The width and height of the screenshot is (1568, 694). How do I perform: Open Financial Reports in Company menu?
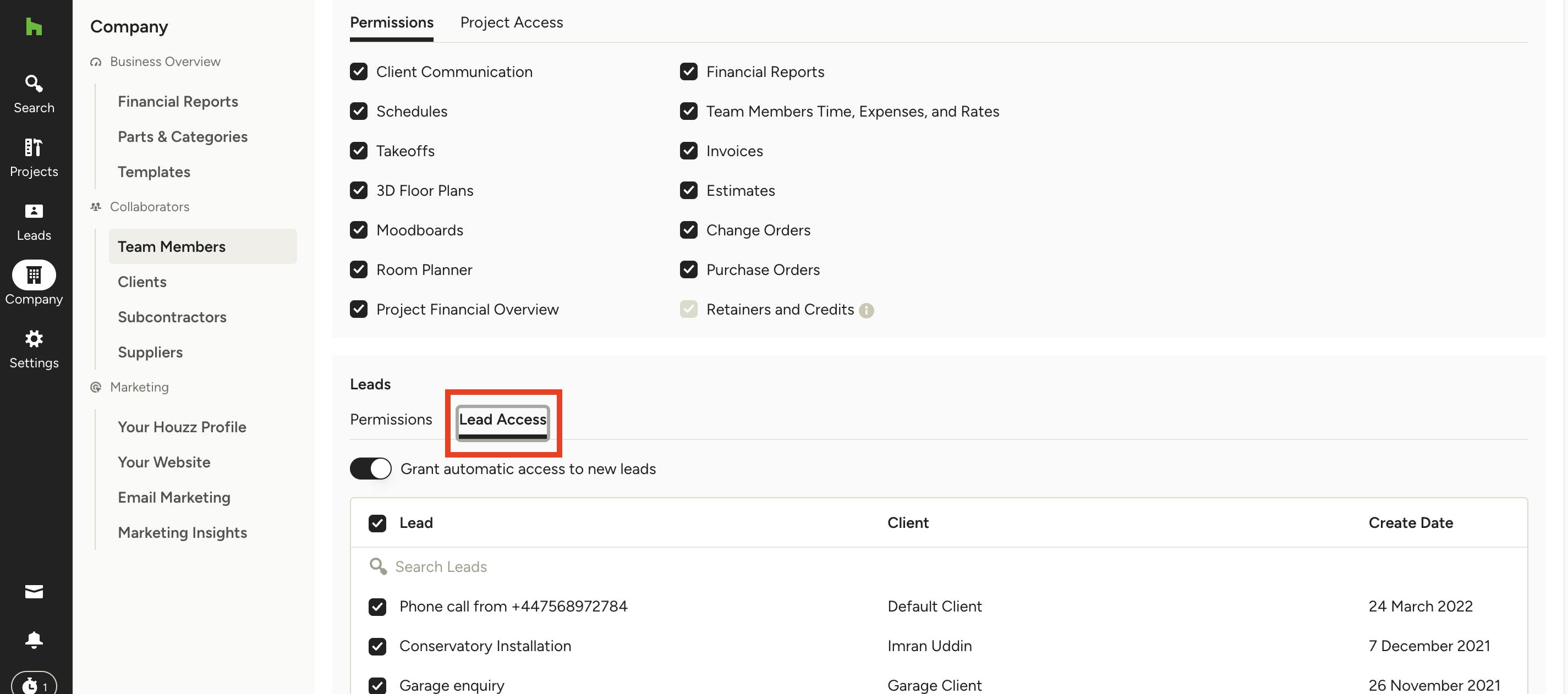(x=178, y=102)
